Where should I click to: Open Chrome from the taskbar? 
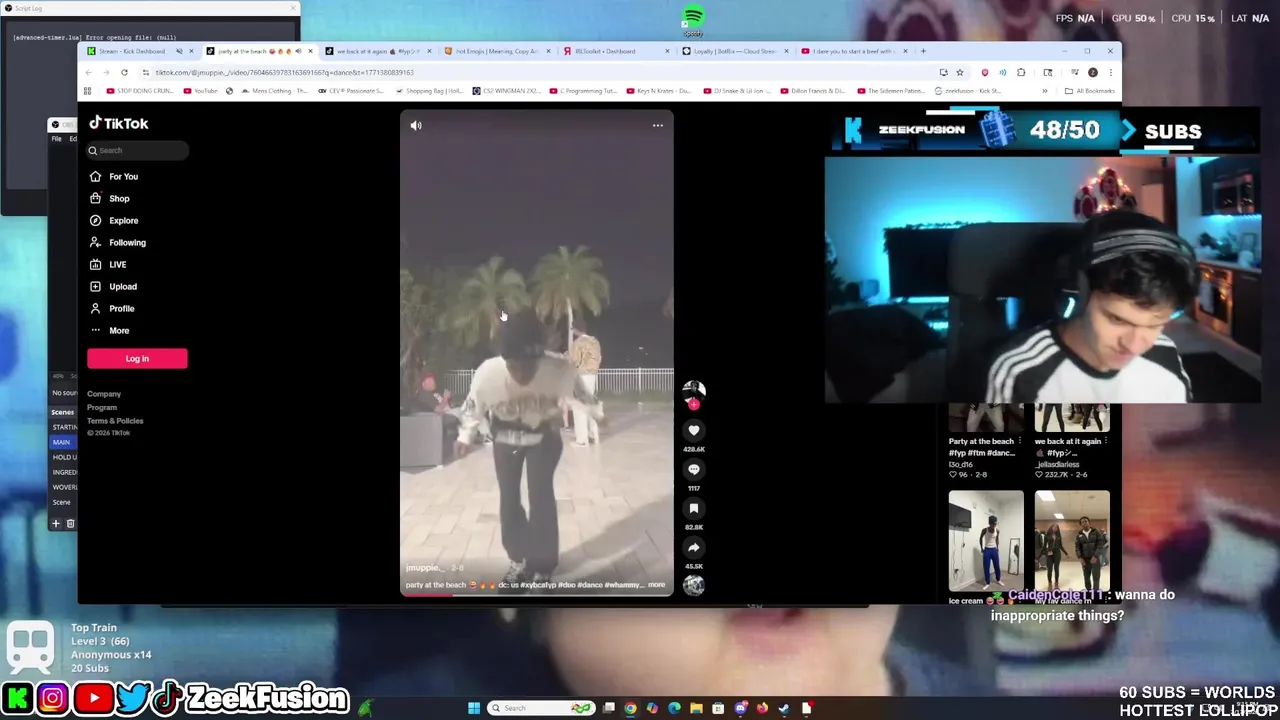click(x=630, y=708)
